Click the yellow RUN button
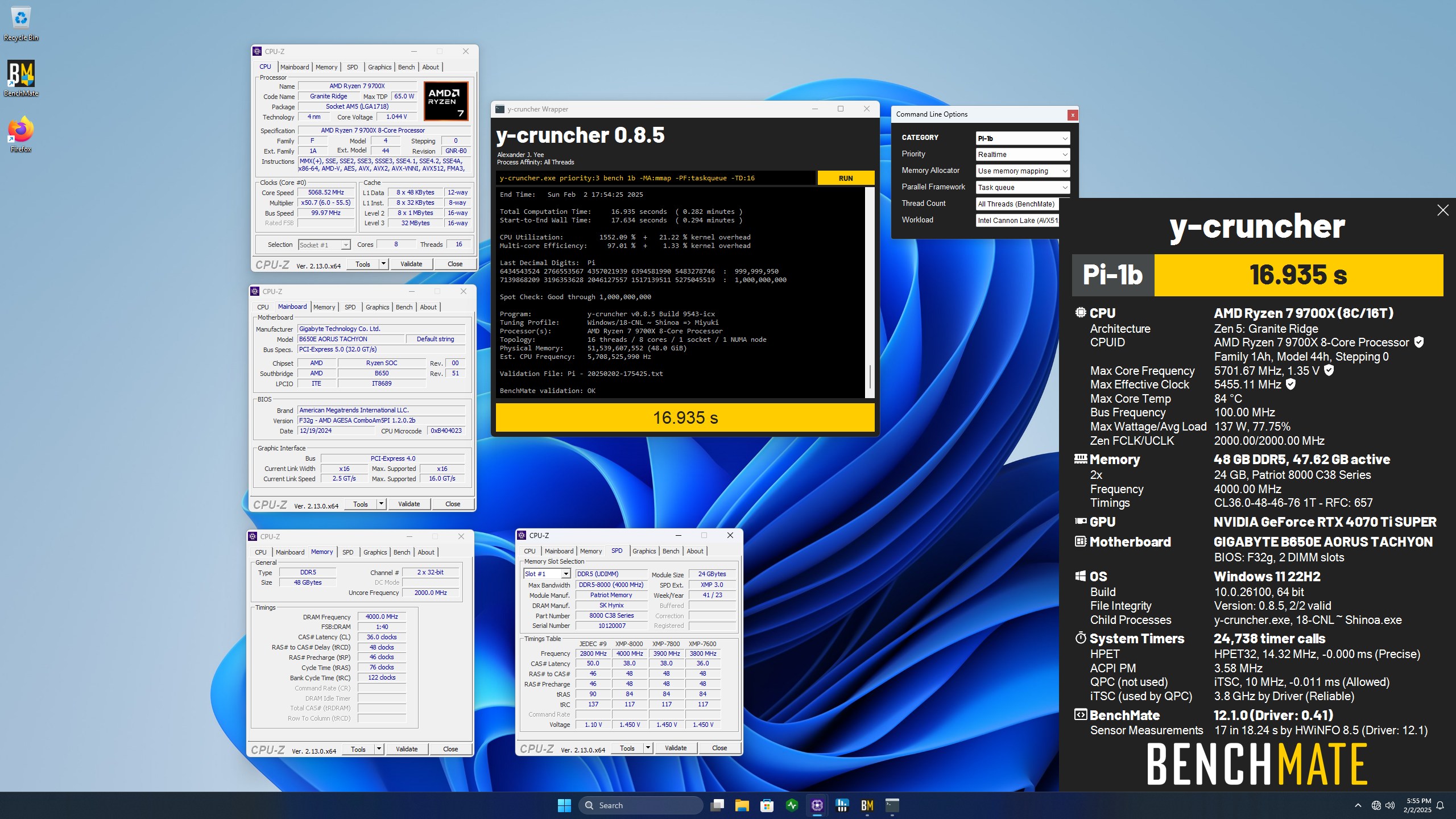 (846, 178)
